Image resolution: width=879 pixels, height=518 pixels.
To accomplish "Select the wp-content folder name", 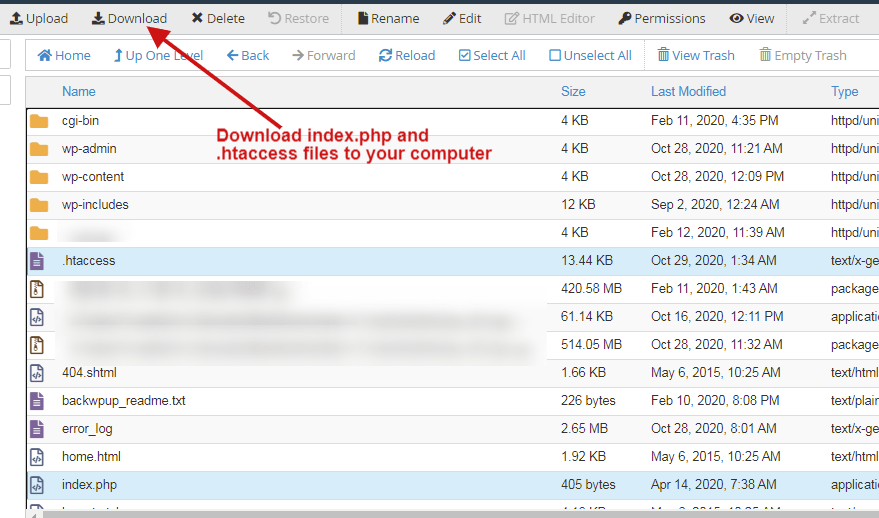I will (x=93, y=177).
